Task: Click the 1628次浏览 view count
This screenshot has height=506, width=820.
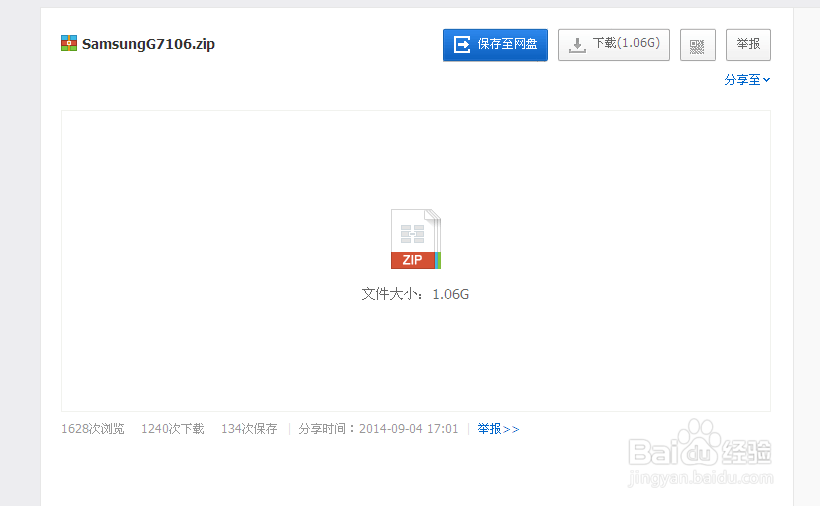Action: pyautogui.click(x=93, y=429)
